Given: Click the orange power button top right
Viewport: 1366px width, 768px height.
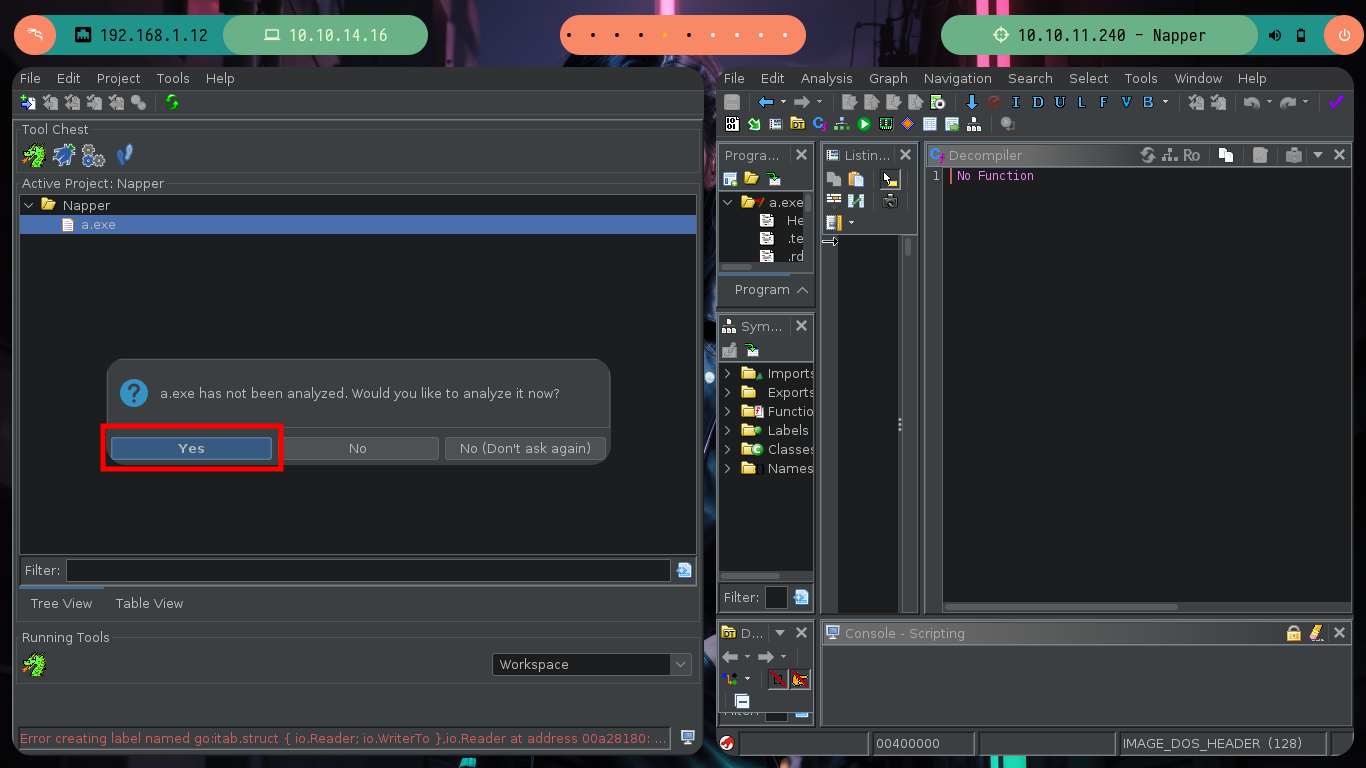Looking at the screenshot, I should [x=1342, y=35].
